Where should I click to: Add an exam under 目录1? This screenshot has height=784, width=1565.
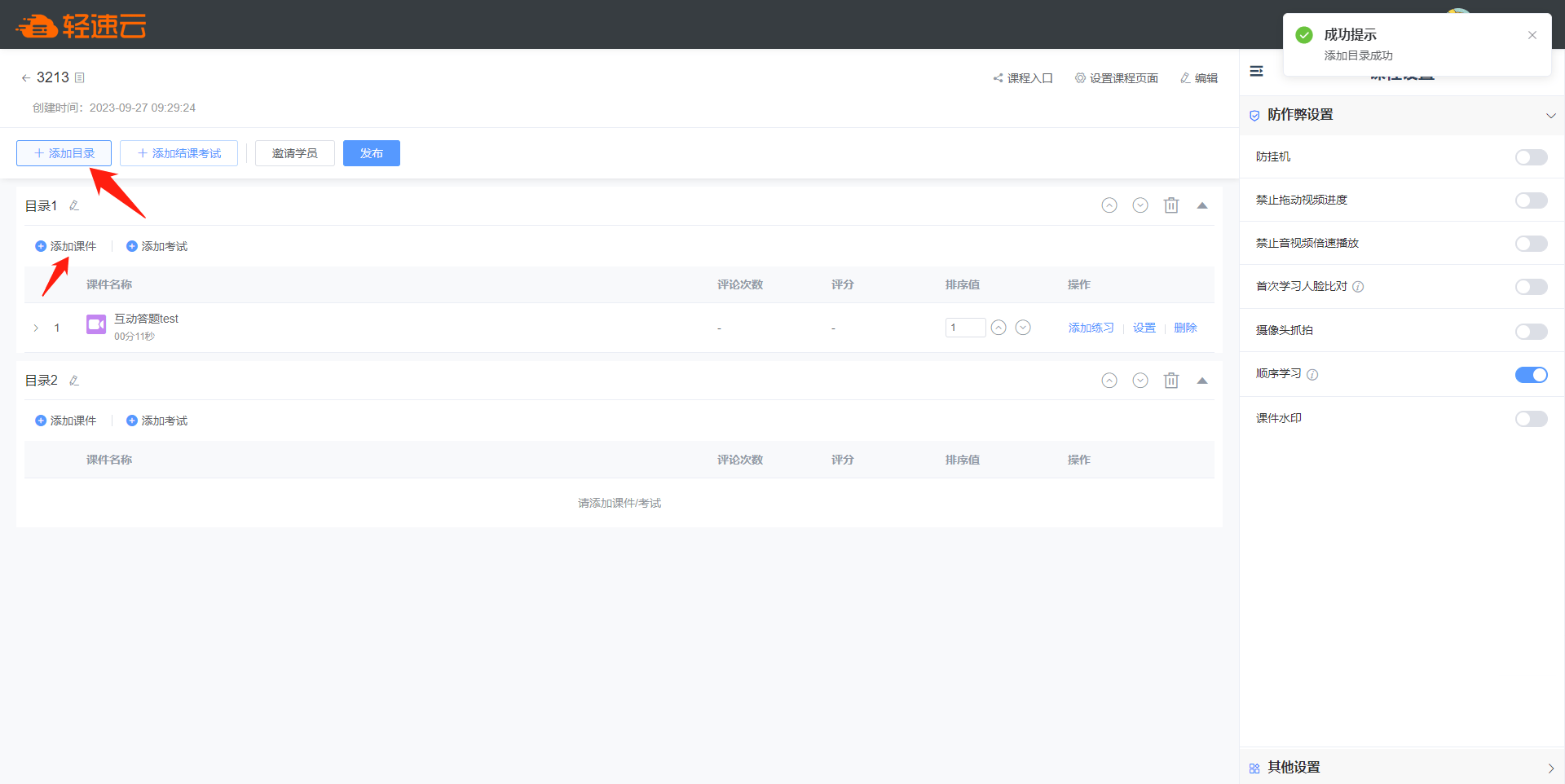[x=156, y=246]
